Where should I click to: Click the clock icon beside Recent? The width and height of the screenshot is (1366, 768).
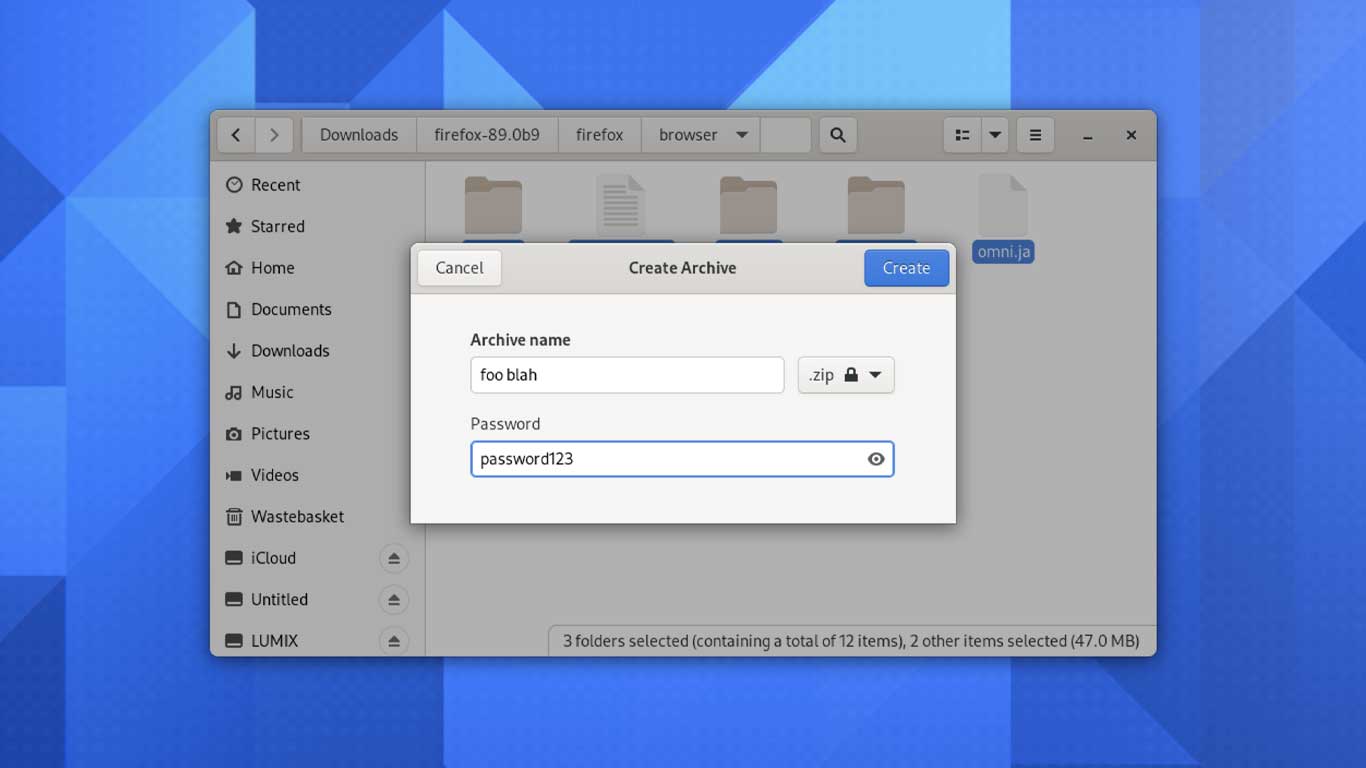[x=234, y=185]
